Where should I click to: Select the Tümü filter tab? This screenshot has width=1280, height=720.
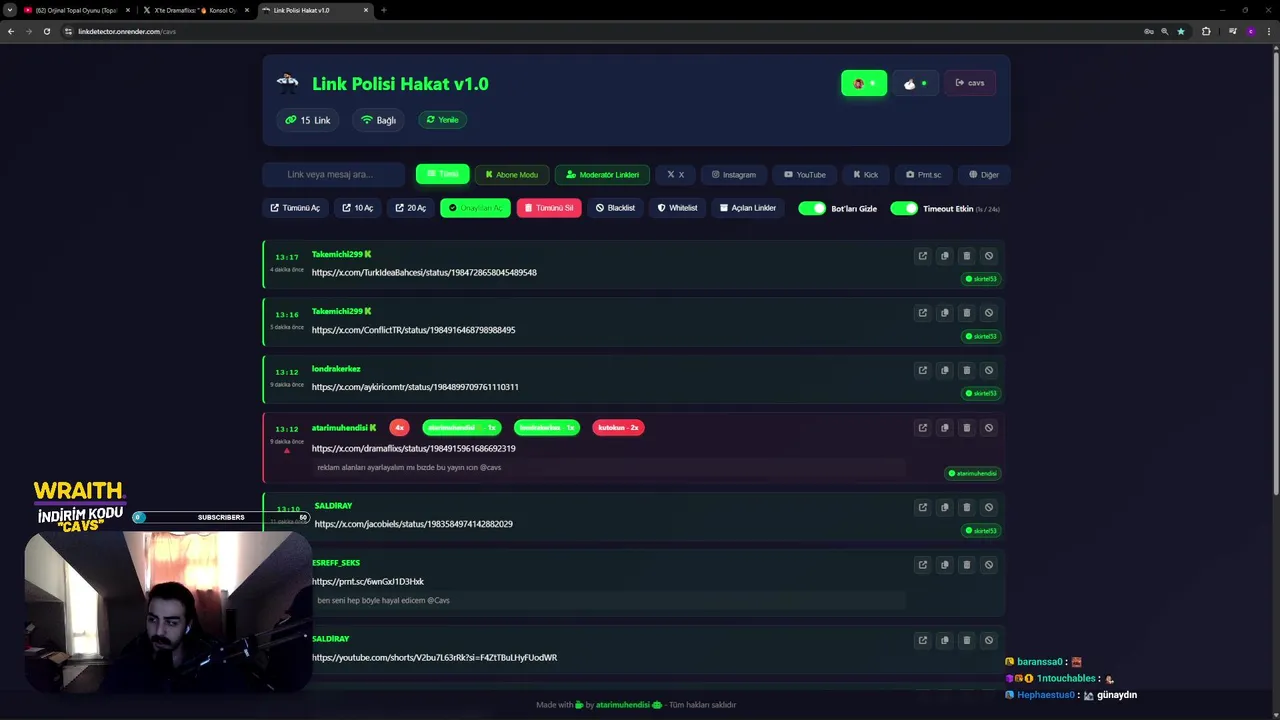(x=442, y=174)
